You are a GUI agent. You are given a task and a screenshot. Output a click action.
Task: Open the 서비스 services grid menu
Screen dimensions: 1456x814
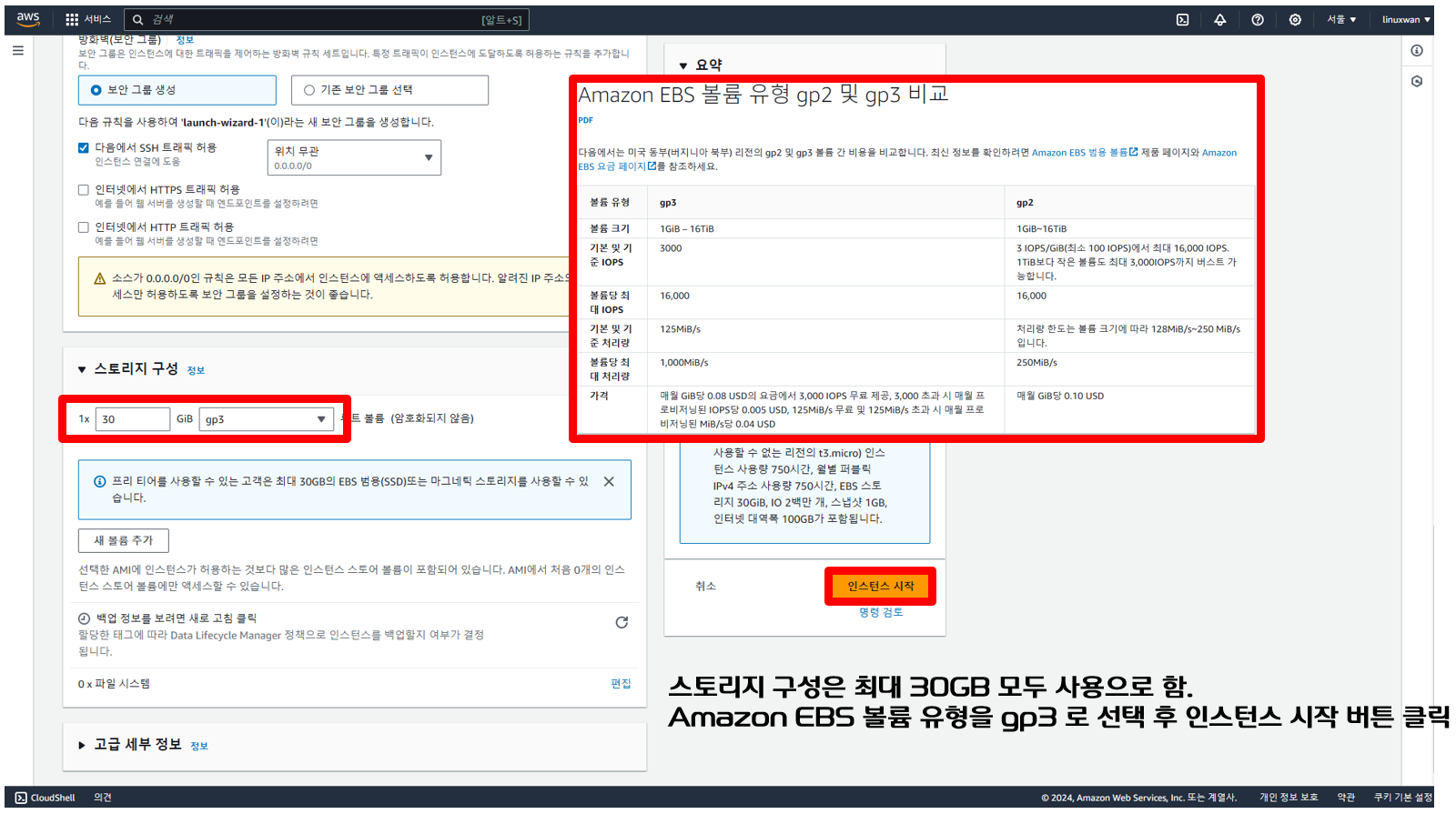click(88, 19)
